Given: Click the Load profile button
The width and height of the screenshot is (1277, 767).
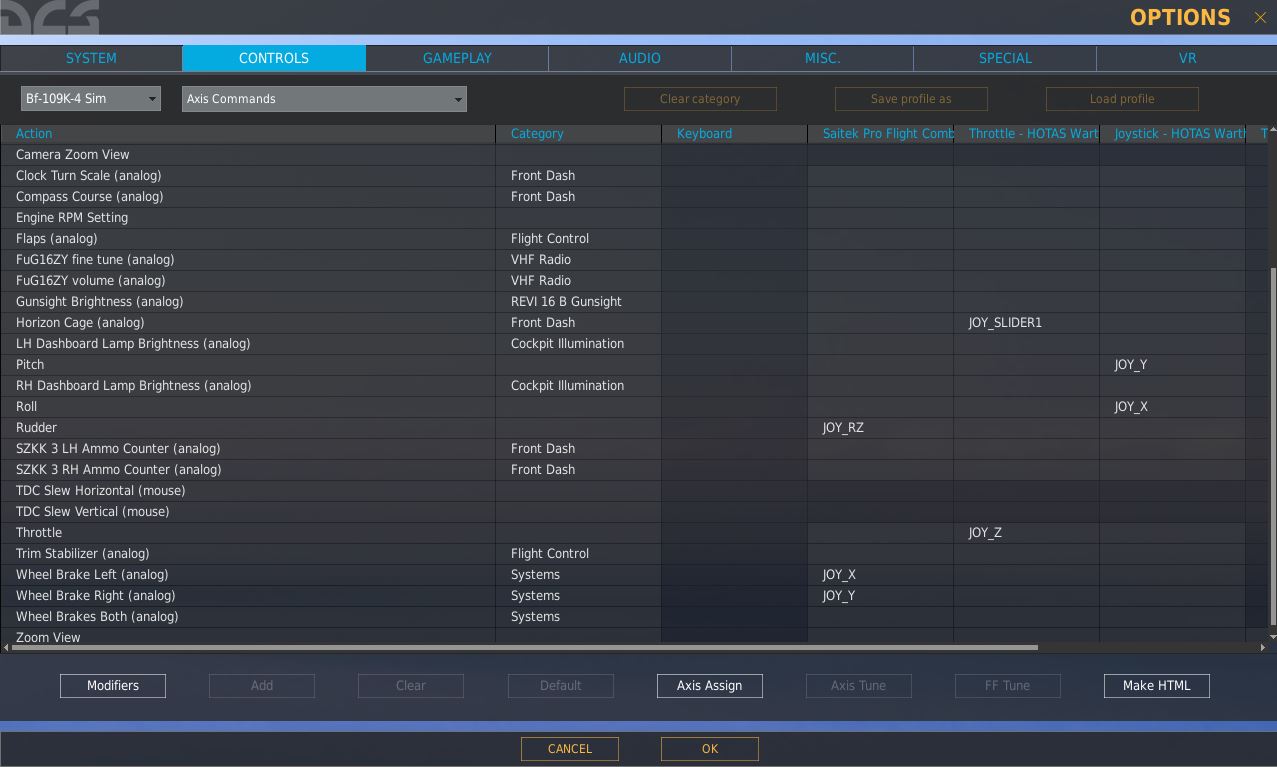Looking at the screenshot, I should click(1122, 99).
